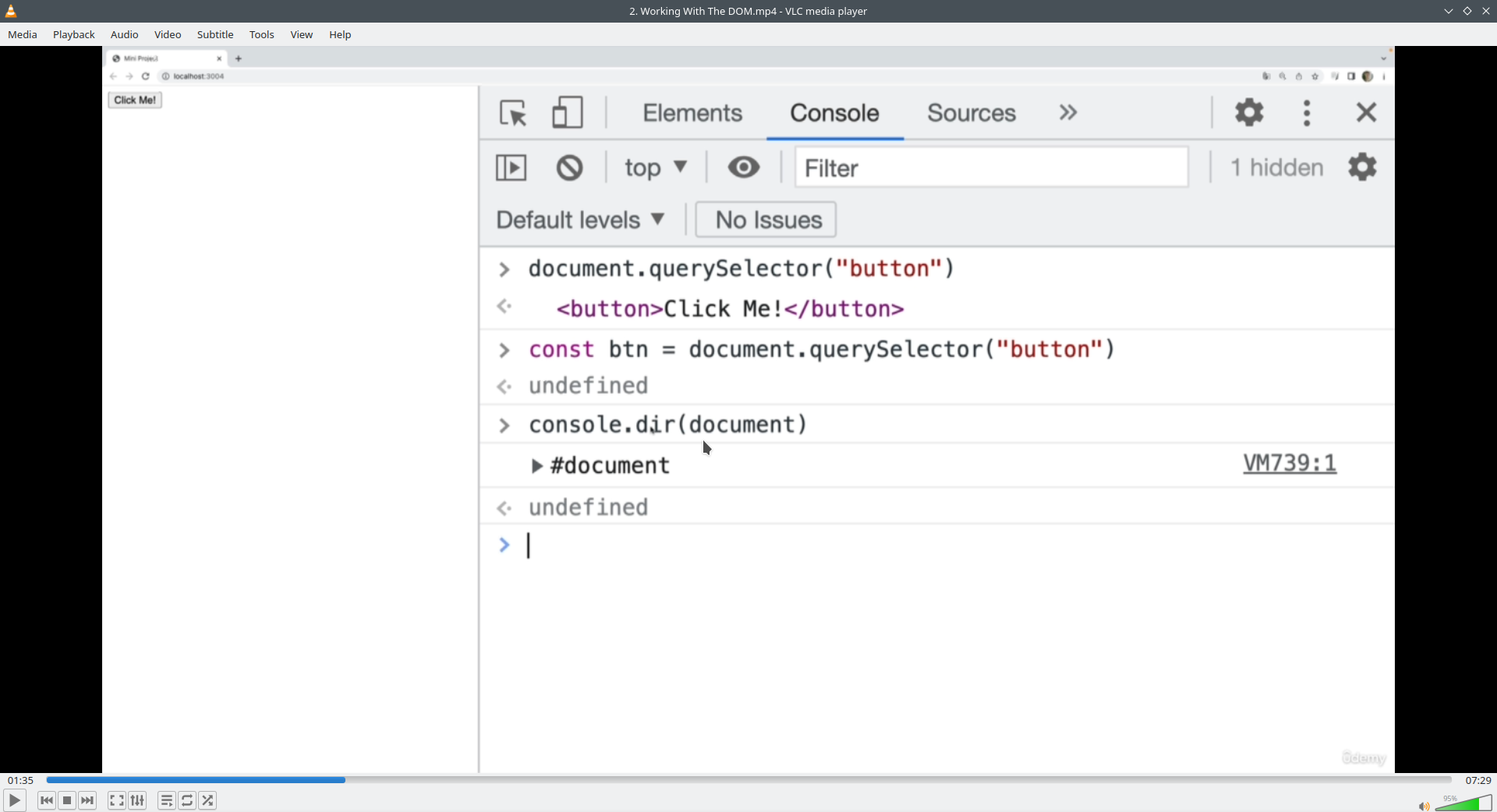Stop playback with stop button
The height and width of the screenshot is (812, 1497).
click(x=67, y=800)
